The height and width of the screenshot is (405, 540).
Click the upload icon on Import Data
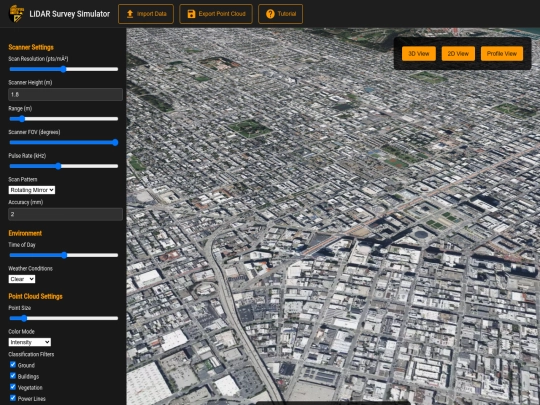point(130,14)
